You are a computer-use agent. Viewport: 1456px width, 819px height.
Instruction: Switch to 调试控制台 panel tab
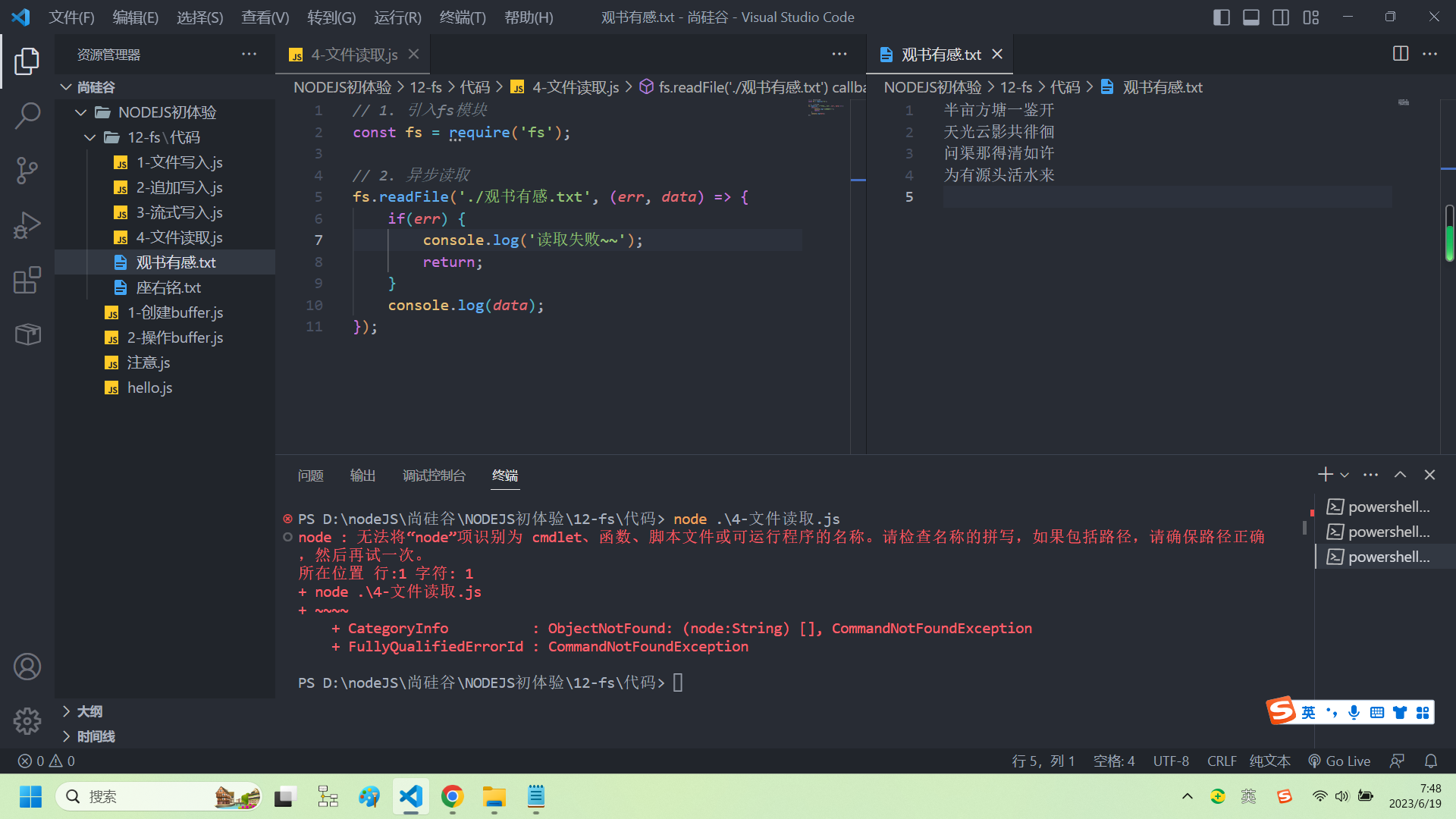click(434, 475)
